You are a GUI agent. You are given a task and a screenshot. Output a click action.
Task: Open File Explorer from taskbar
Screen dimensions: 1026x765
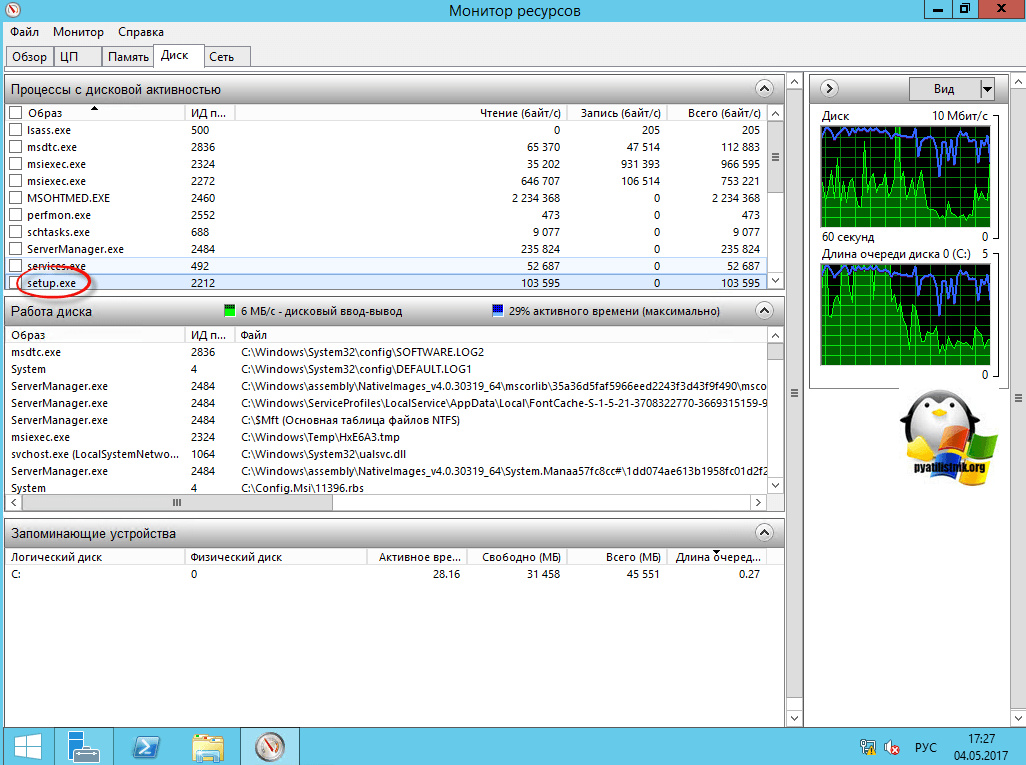208,746
